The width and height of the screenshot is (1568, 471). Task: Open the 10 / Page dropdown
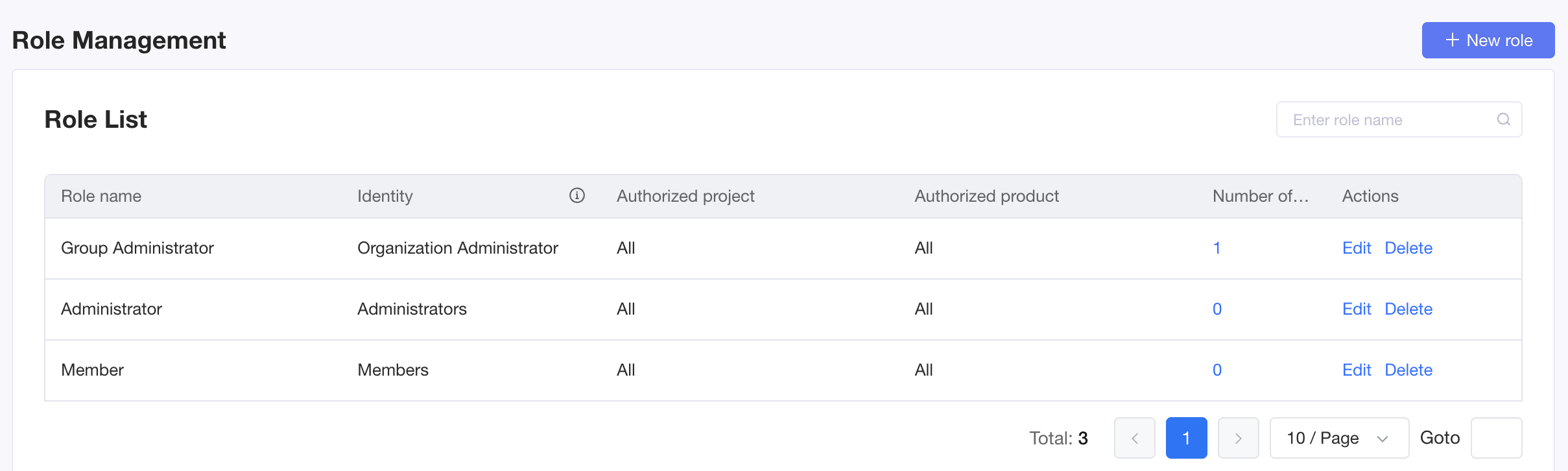click(x=1340, y=438)
